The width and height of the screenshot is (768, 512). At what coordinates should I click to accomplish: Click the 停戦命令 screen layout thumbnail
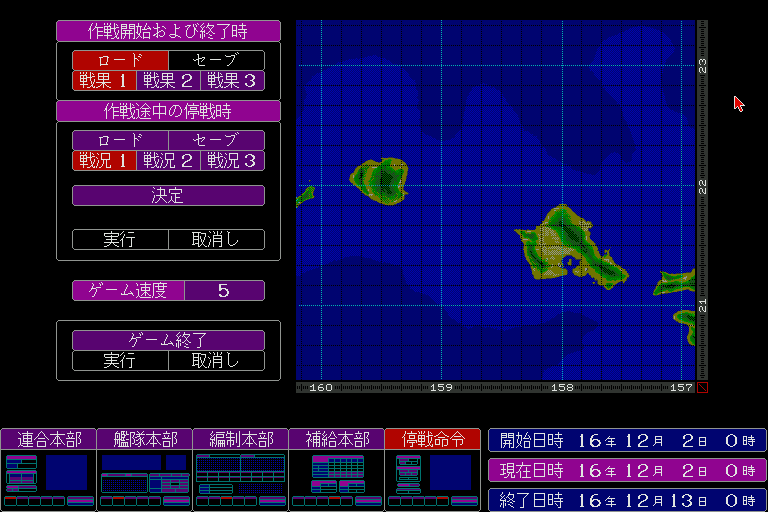(x=432, y=480)
